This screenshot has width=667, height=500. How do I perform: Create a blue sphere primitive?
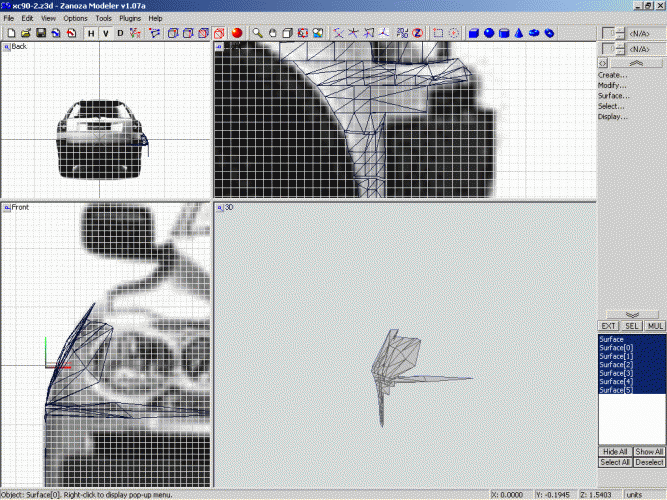pos(489,33)
